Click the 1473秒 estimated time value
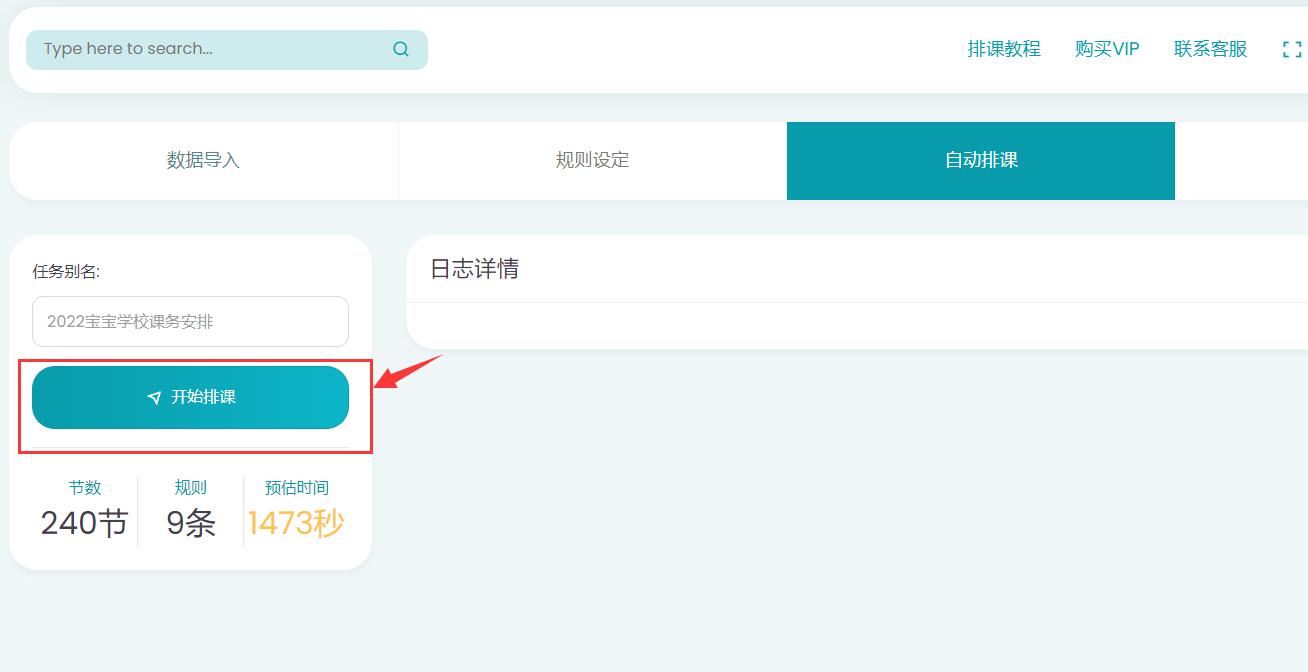 click(296, 523)
